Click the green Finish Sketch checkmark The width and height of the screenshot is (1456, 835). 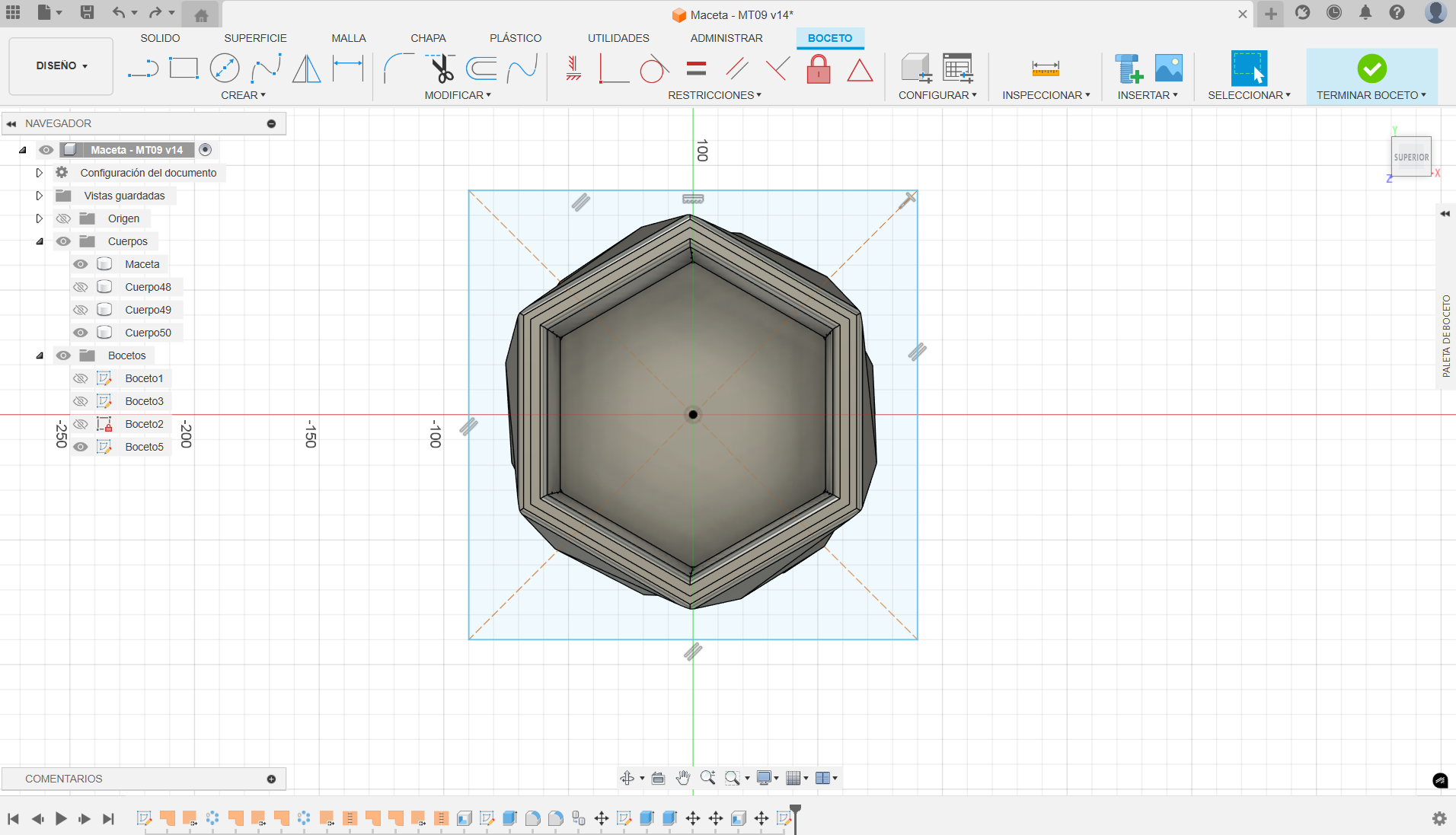coord(1371,69)
